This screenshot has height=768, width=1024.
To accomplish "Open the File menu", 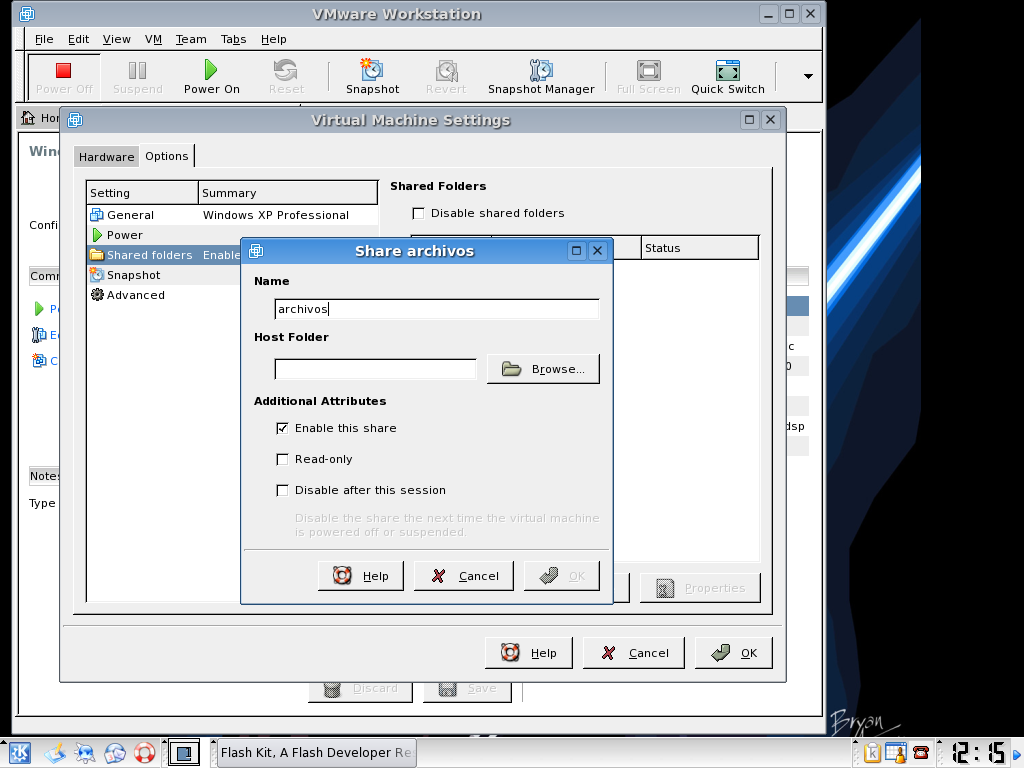I will 44,39.
